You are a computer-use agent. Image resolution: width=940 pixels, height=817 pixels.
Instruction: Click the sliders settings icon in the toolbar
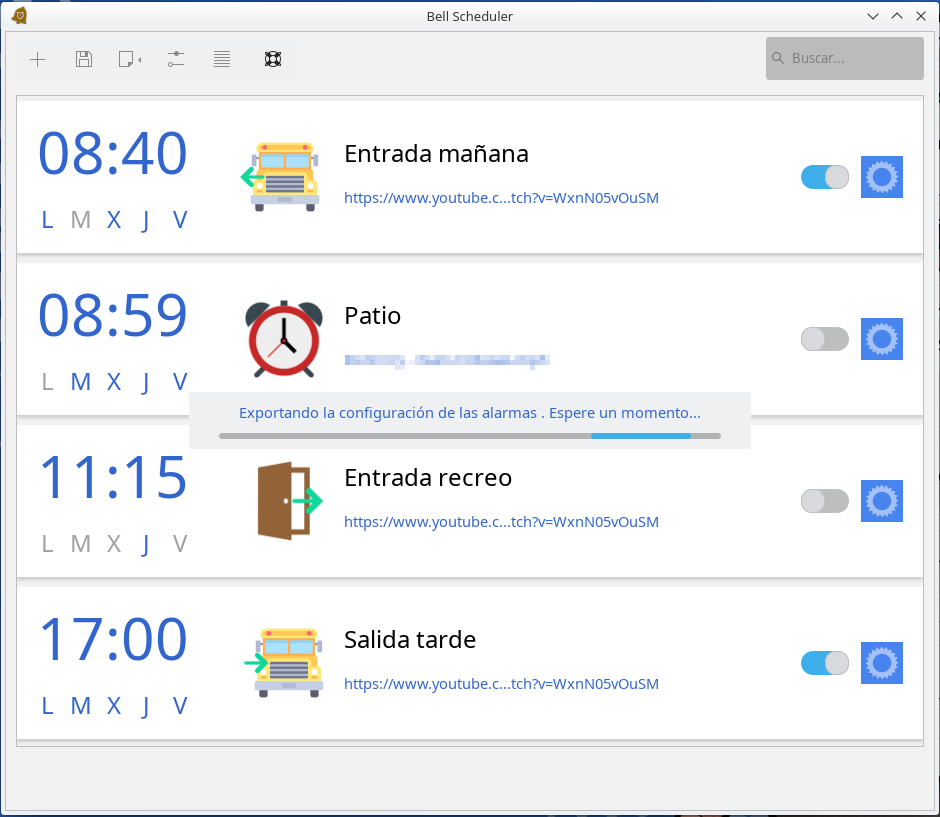pos(176,59)
